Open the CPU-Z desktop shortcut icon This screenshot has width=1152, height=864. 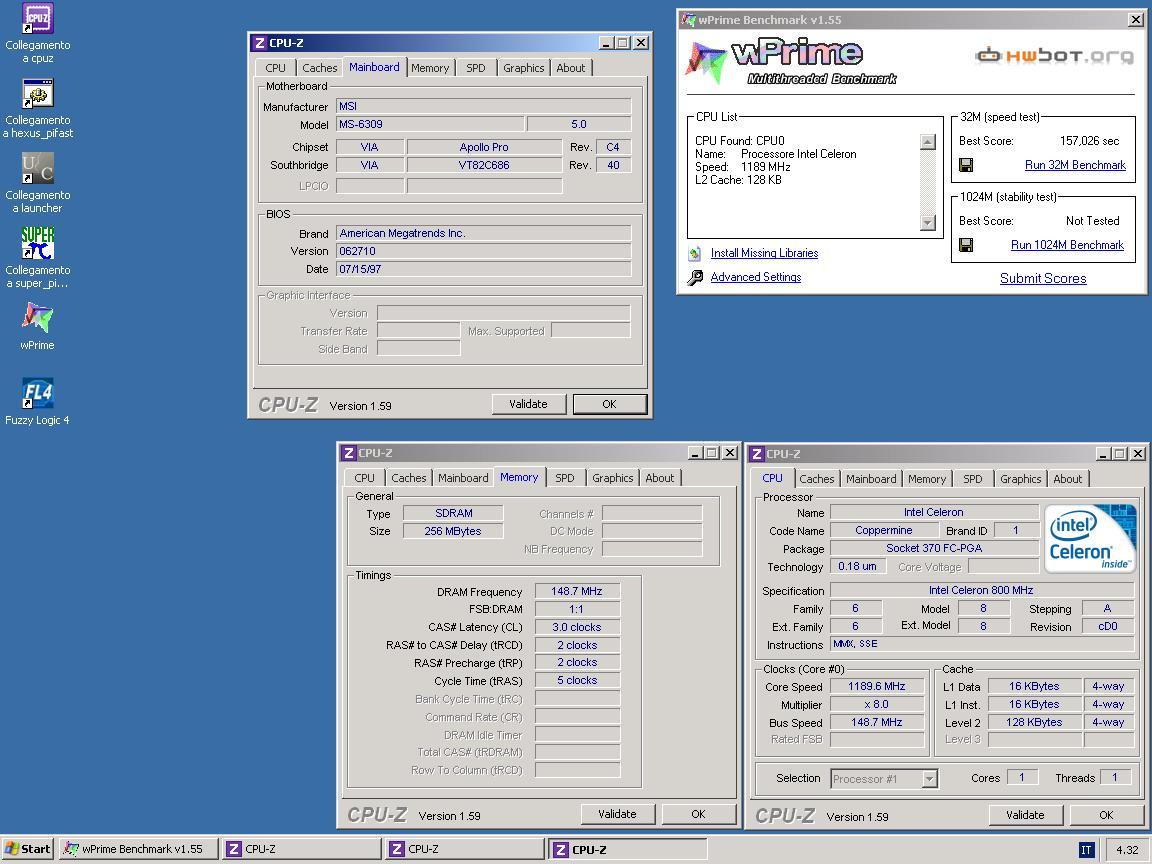[37, 18]
